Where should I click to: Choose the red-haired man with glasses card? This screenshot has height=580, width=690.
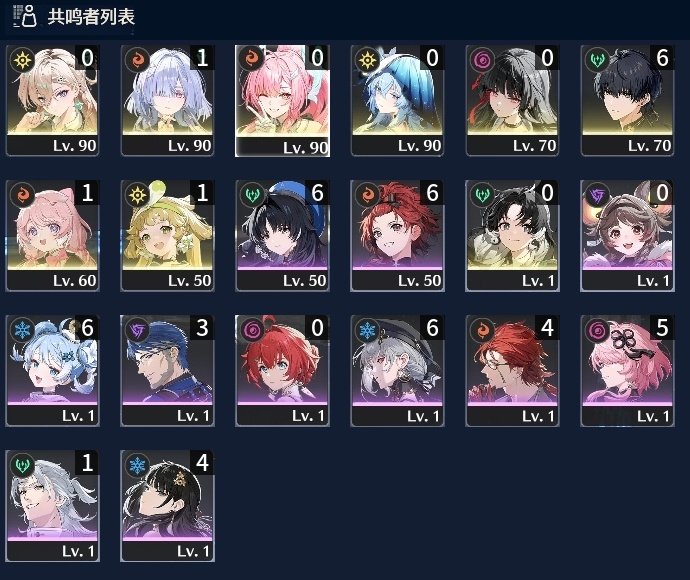click(512, 371)
